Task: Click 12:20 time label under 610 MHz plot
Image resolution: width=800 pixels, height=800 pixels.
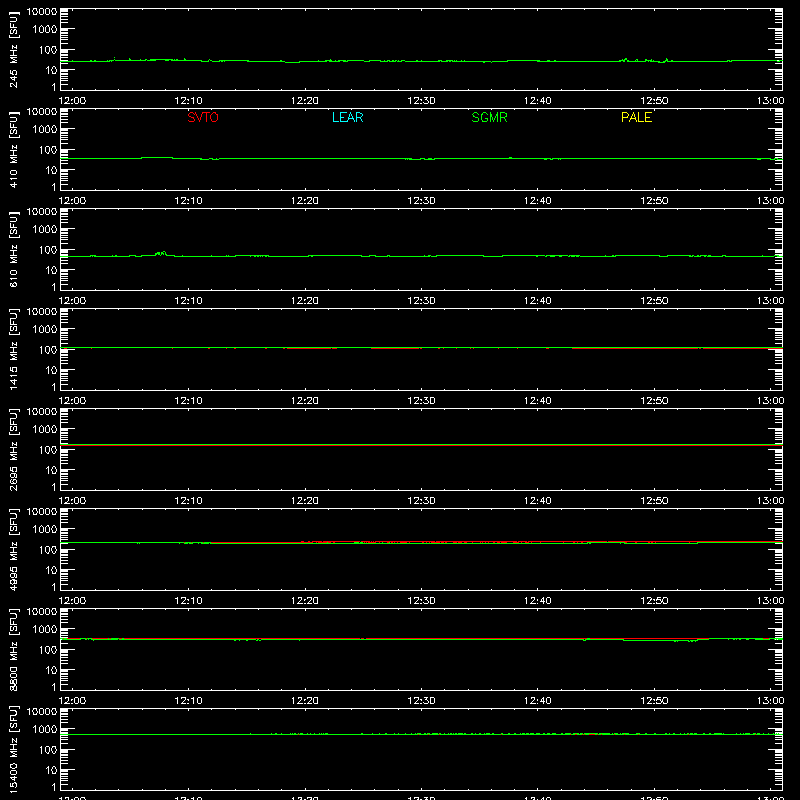Action: point(305,301)
